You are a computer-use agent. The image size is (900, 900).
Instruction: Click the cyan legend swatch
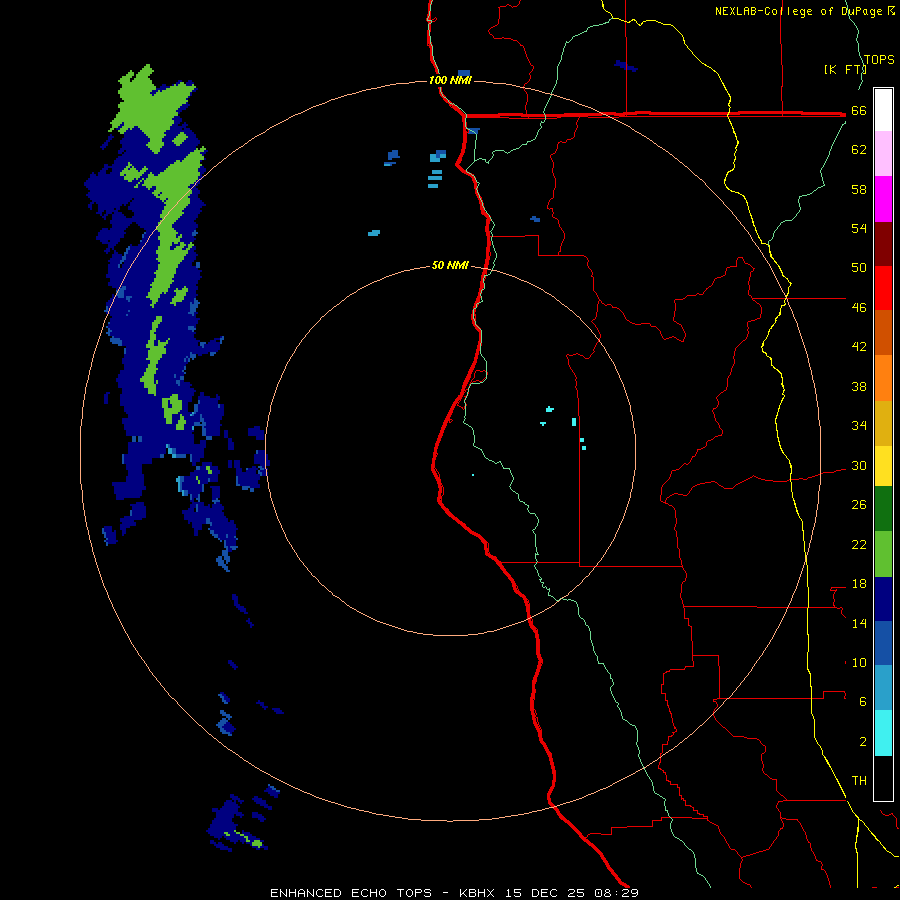click(883, 733)
